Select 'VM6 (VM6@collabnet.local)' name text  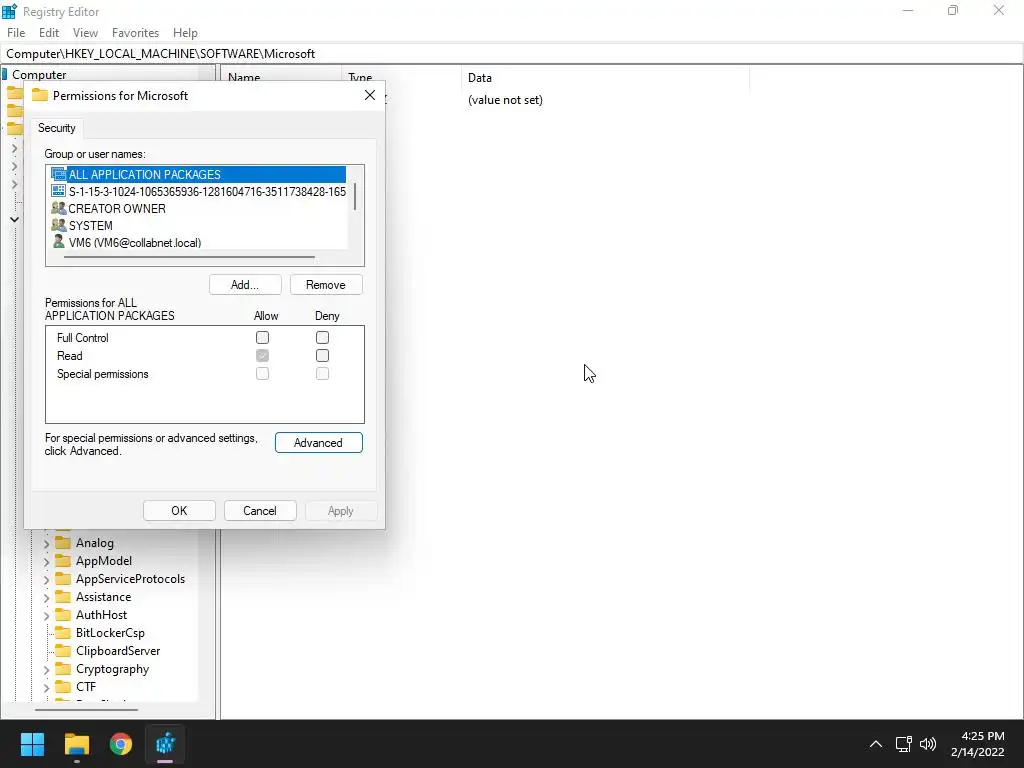point(135,242)
